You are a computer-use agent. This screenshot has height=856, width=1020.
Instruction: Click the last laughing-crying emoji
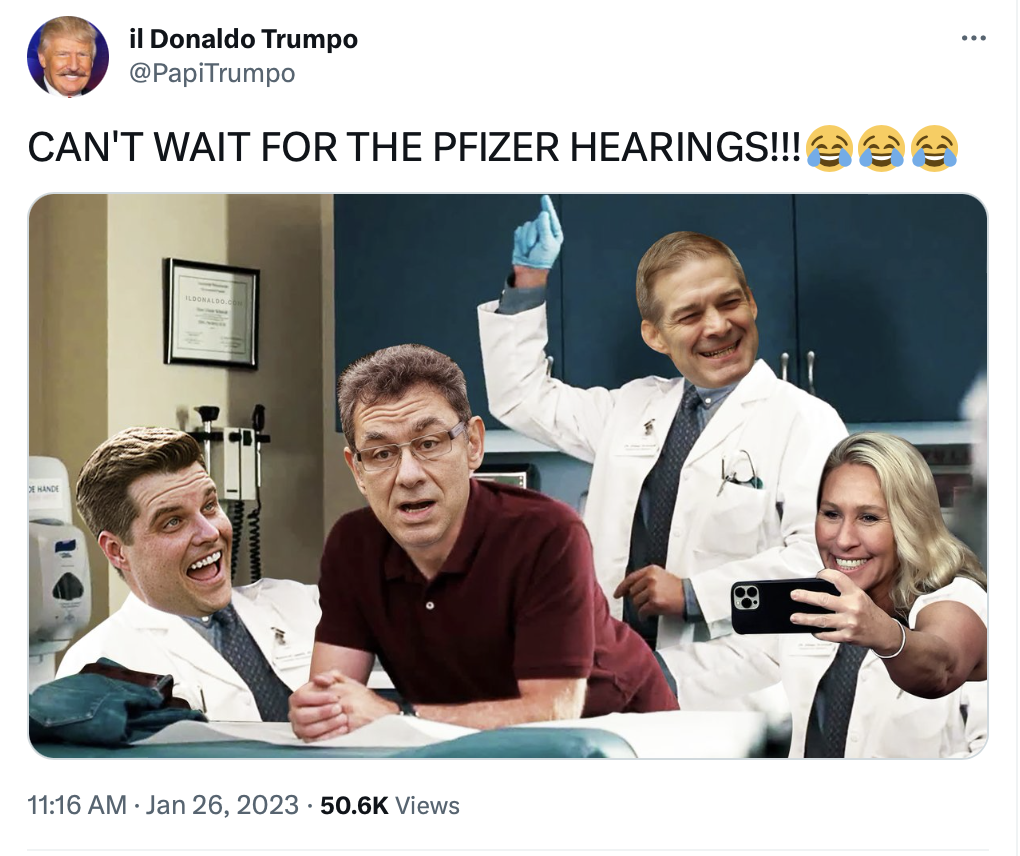coord(934,148)
